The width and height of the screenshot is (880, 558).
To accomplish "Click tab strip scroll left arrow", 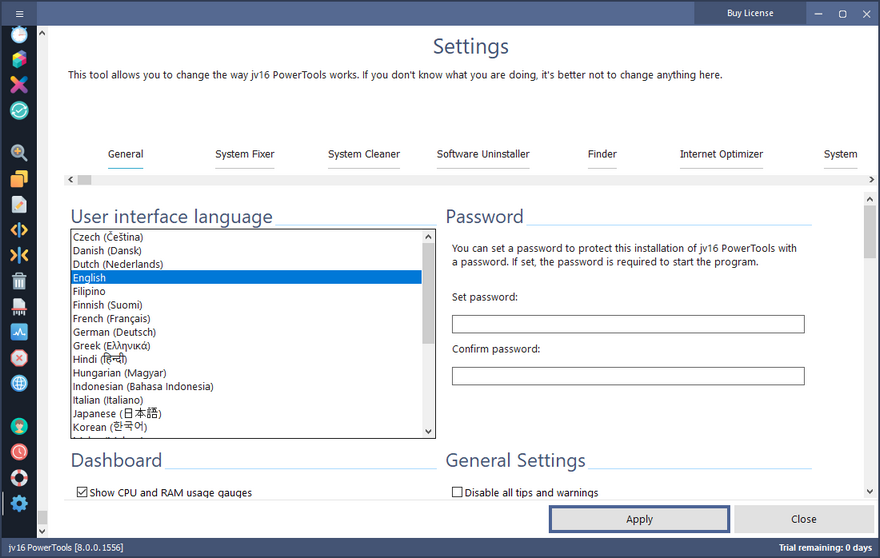I will click(x=70, y=180).
